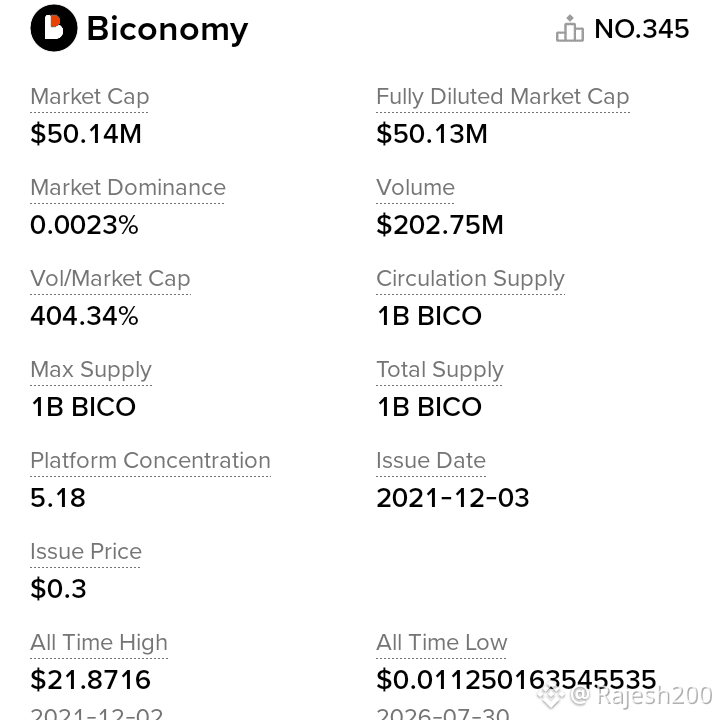Show the Volume definition label

point(415,187)
